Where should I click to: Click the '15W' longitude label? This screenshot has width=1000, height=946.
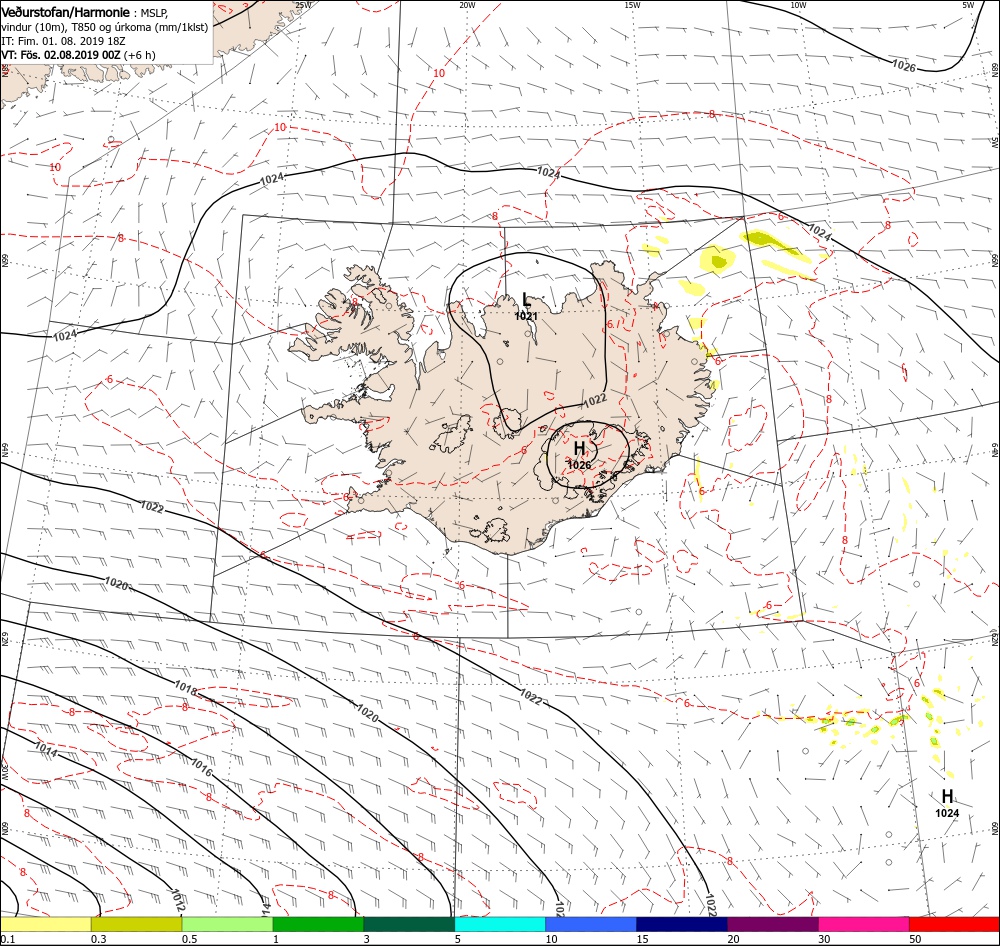pyautogui.click(x=632, y=5)
